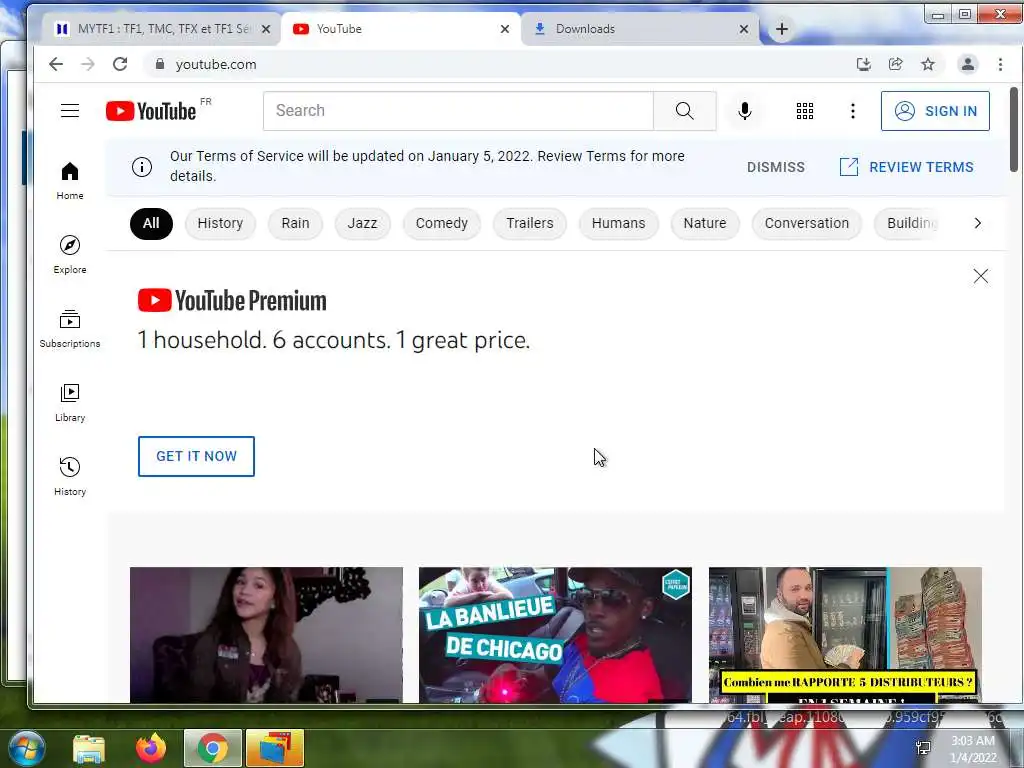Click the search magnifier button
The width and height of the screenshot is (1024, 768).
tap(684, 111)
